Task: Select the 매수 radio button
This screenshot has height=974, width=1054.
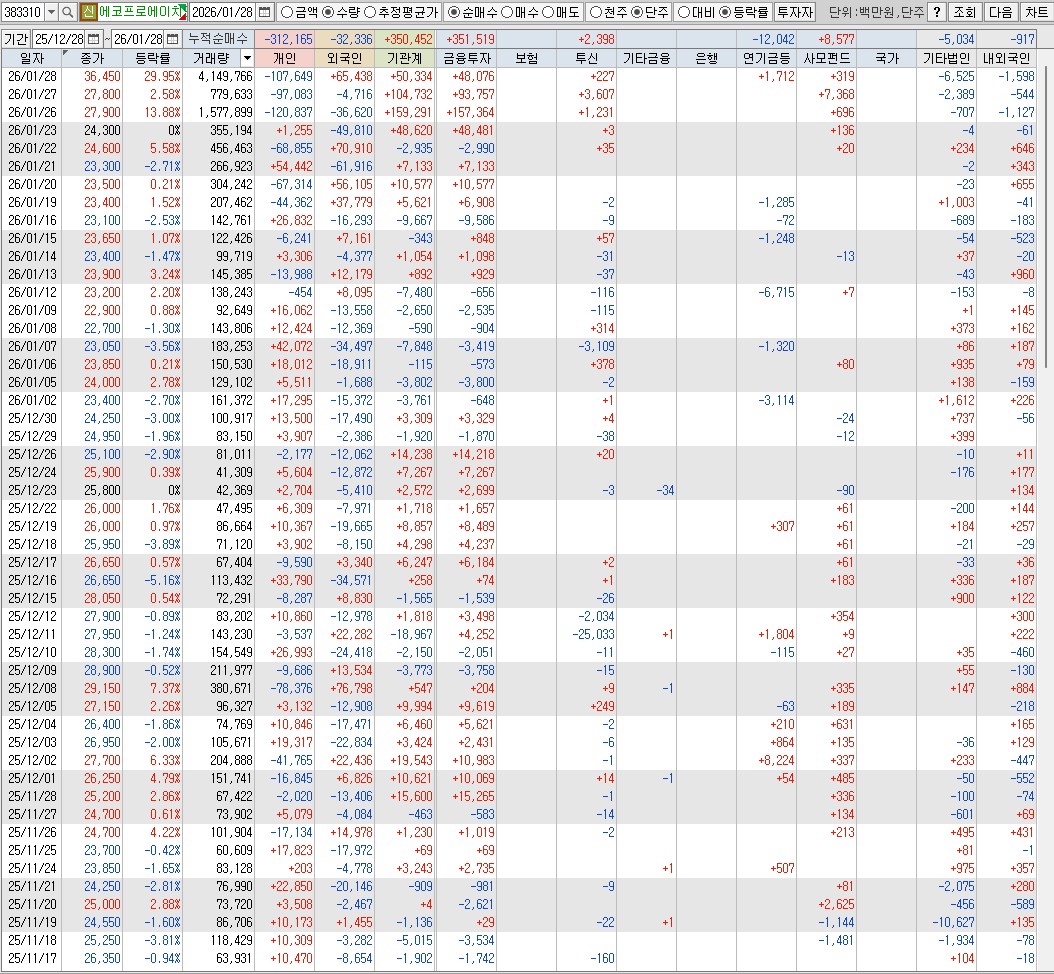Action: pyautogui.click(x=507, y=12)
